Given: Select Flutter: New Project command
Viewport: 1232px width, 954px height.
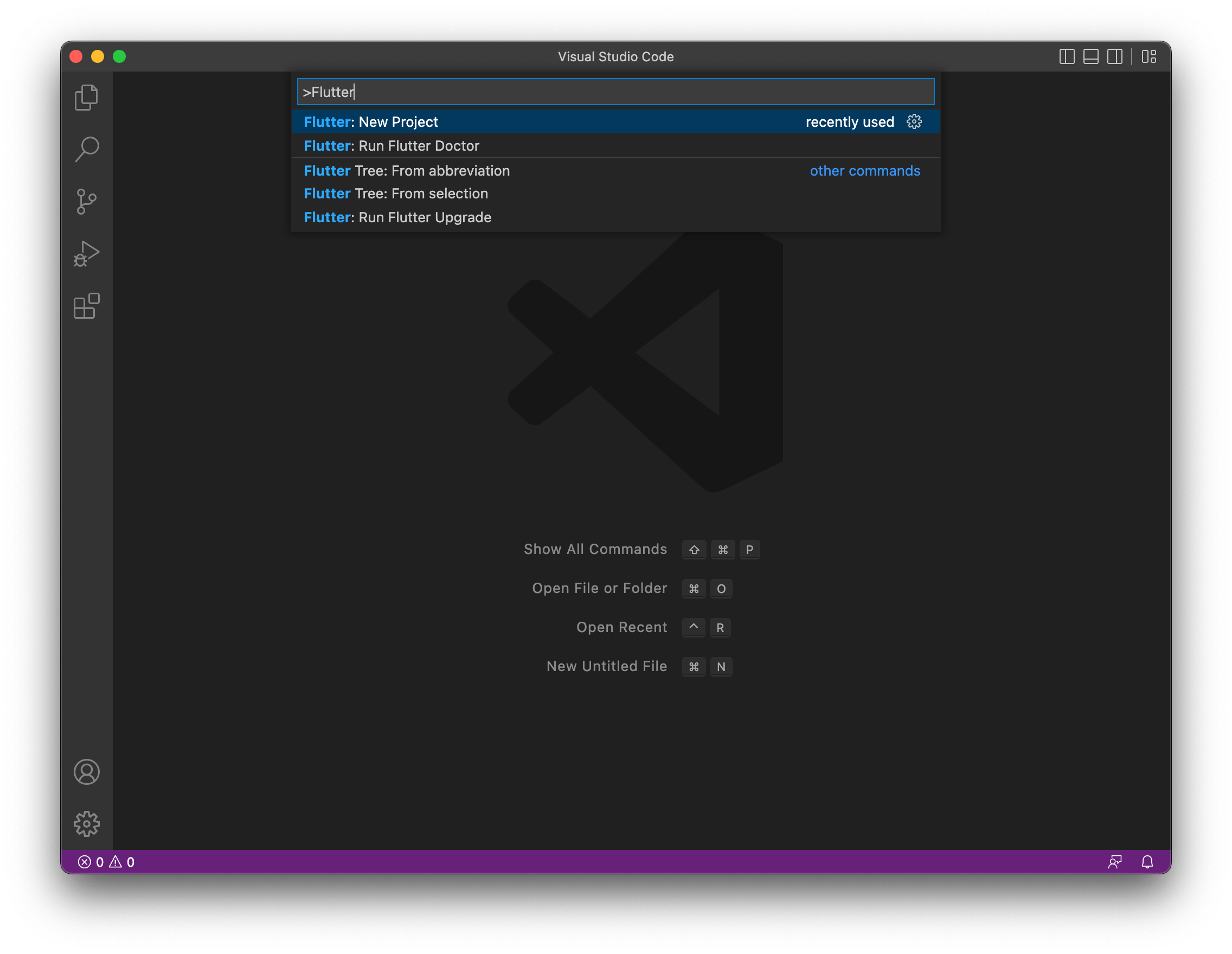Looking at the screenshot, I should coord(615,122).
